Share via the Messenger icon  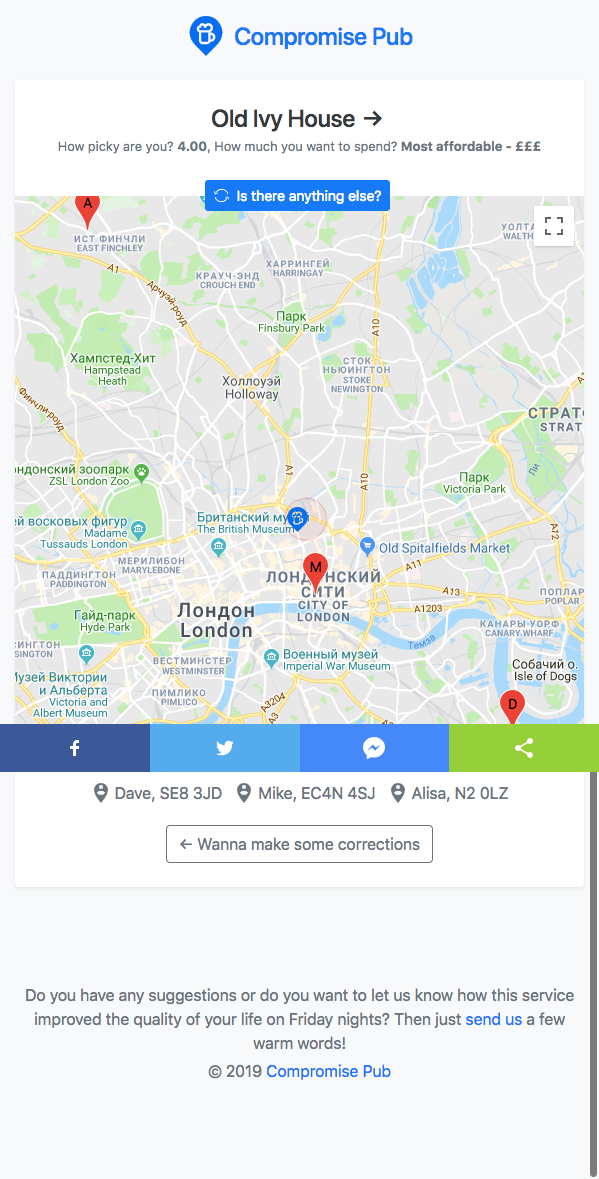coord(374,747)
